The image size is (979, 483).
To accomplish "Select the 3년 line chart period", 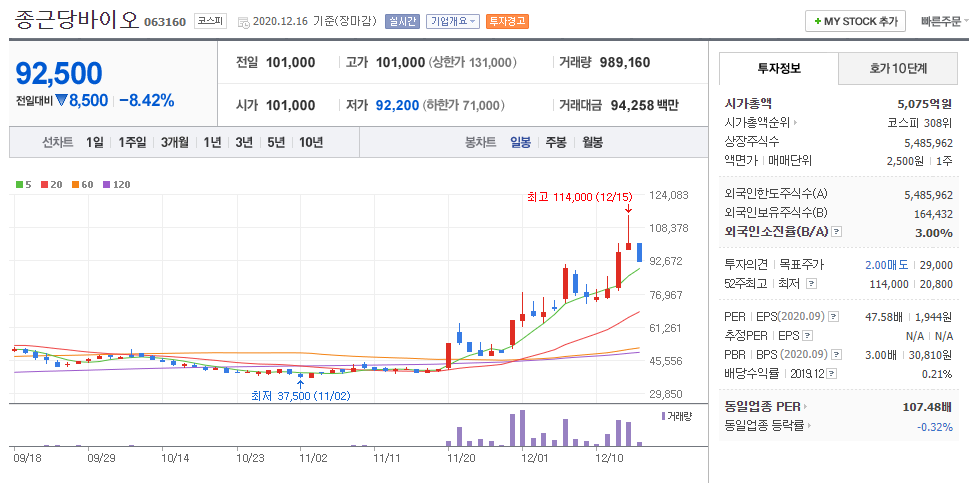I will pos(244,142).
